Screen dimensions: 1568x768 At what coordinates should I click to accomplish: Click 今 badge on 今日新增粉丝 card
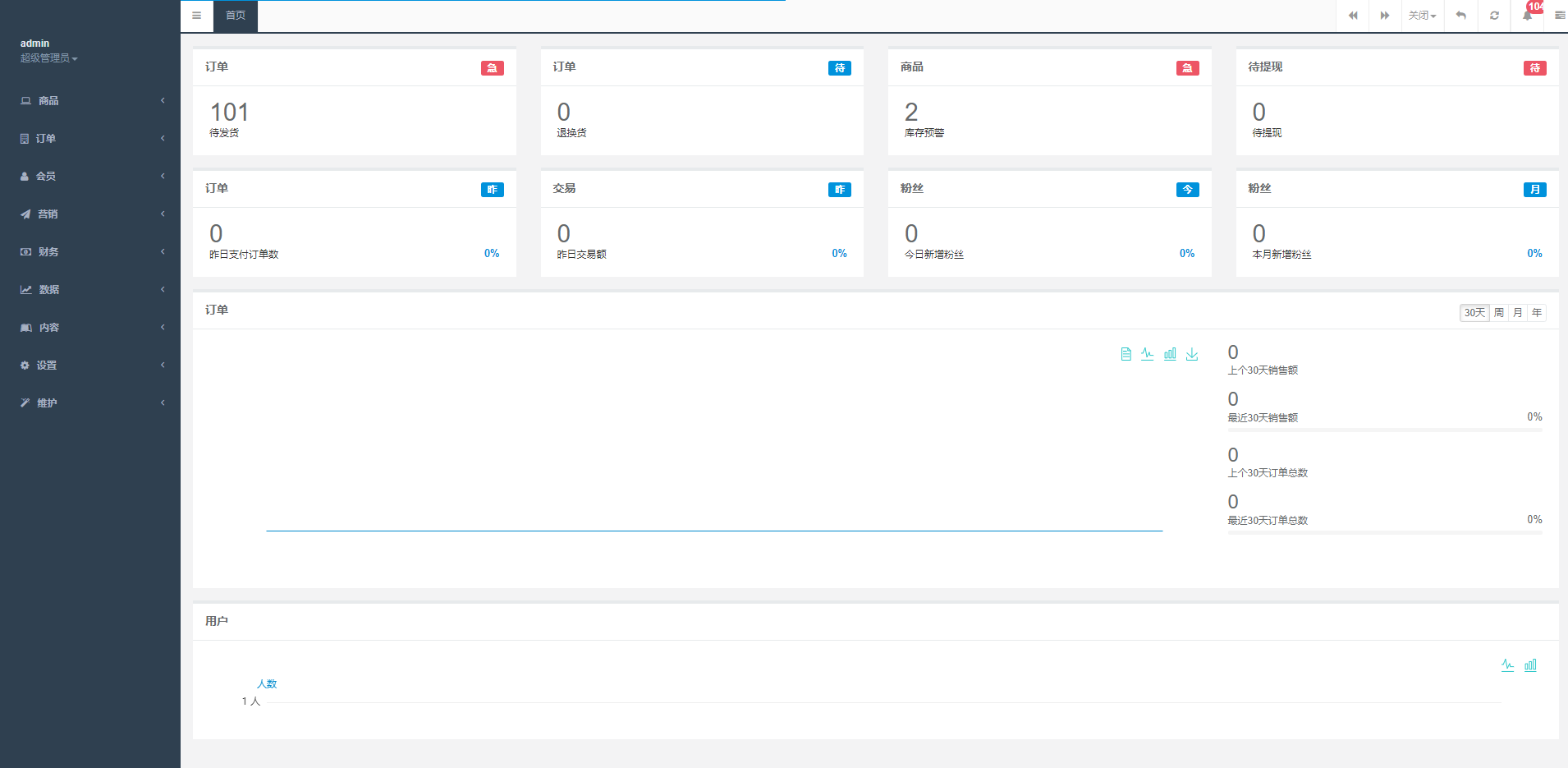pos(1188,190)
